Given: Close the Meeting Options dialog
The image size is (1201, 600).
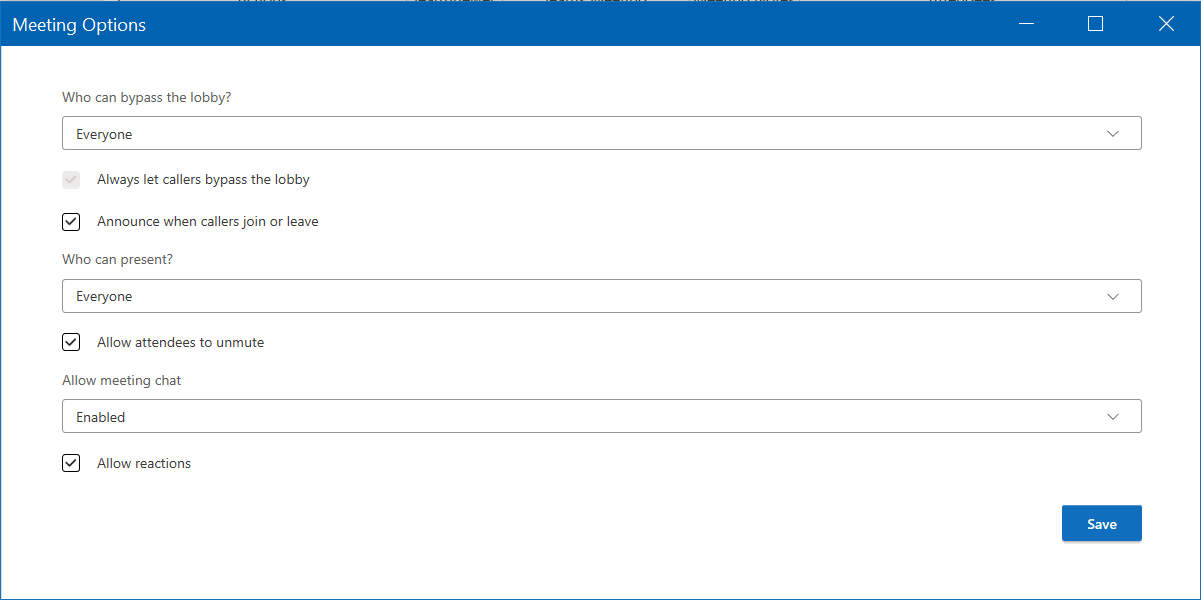Looking at the screenshot, I should pos(1166,23).
